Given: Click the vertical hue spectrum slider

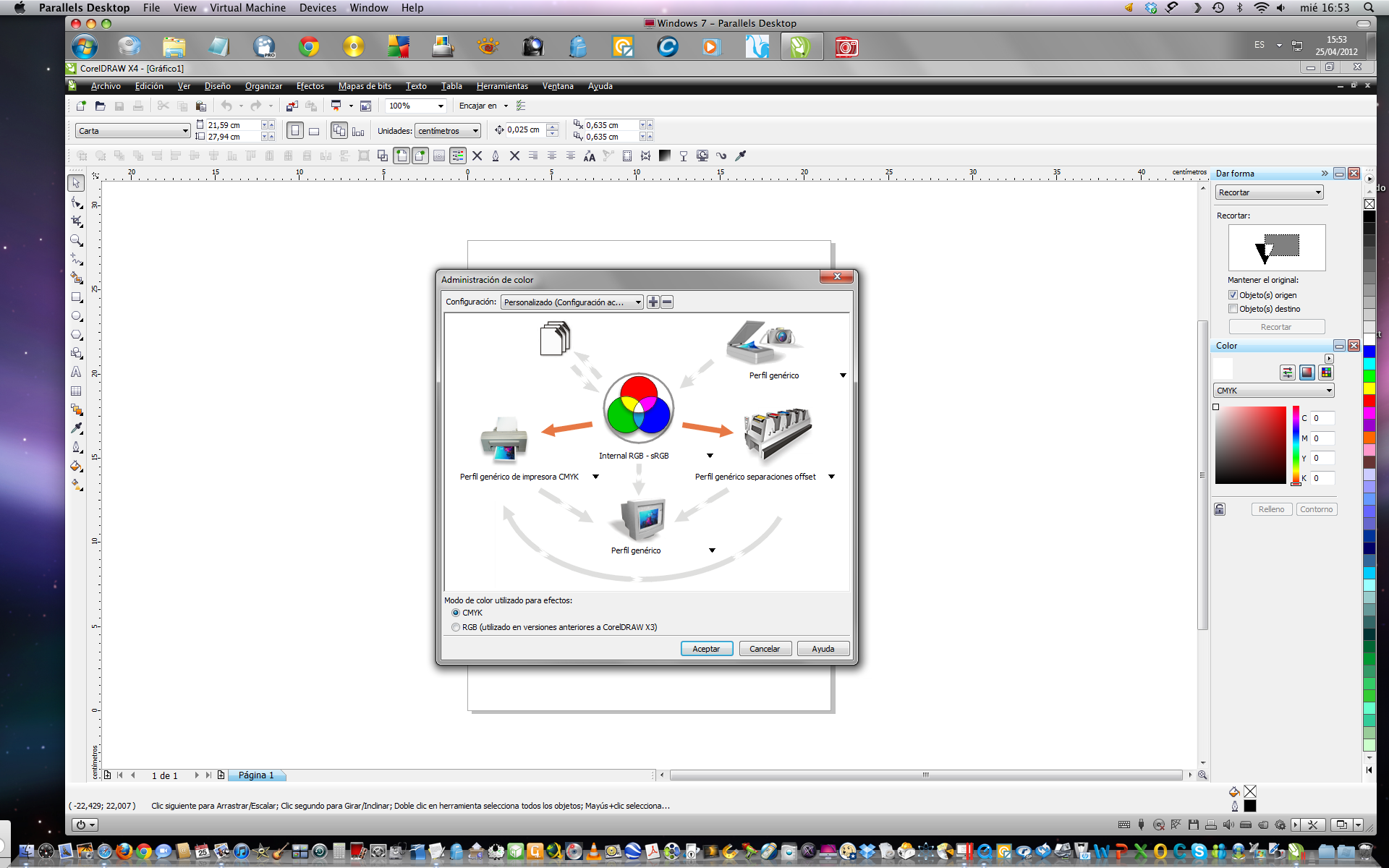Looking at the screenshot, I should tap(1296, 445).
